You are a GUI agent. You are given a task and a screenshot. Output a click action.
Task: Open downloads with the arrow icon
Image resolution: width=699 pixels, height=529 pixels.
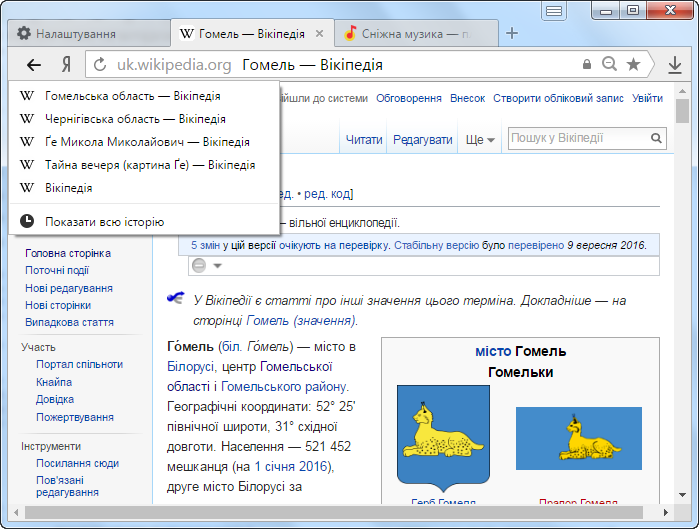[675, 65]
